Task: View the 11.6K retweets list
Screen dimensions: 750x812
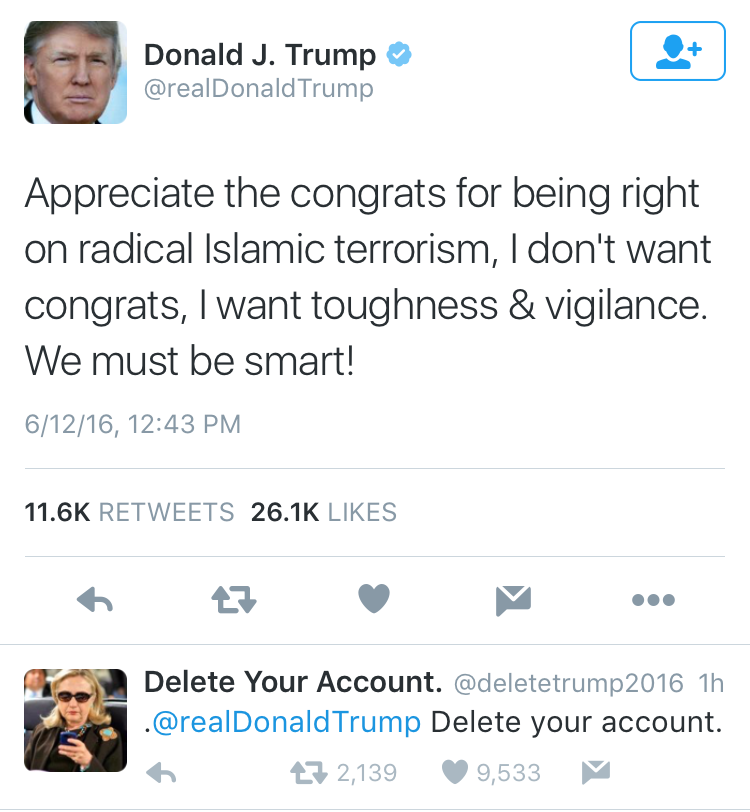Action: click(129, 512)
